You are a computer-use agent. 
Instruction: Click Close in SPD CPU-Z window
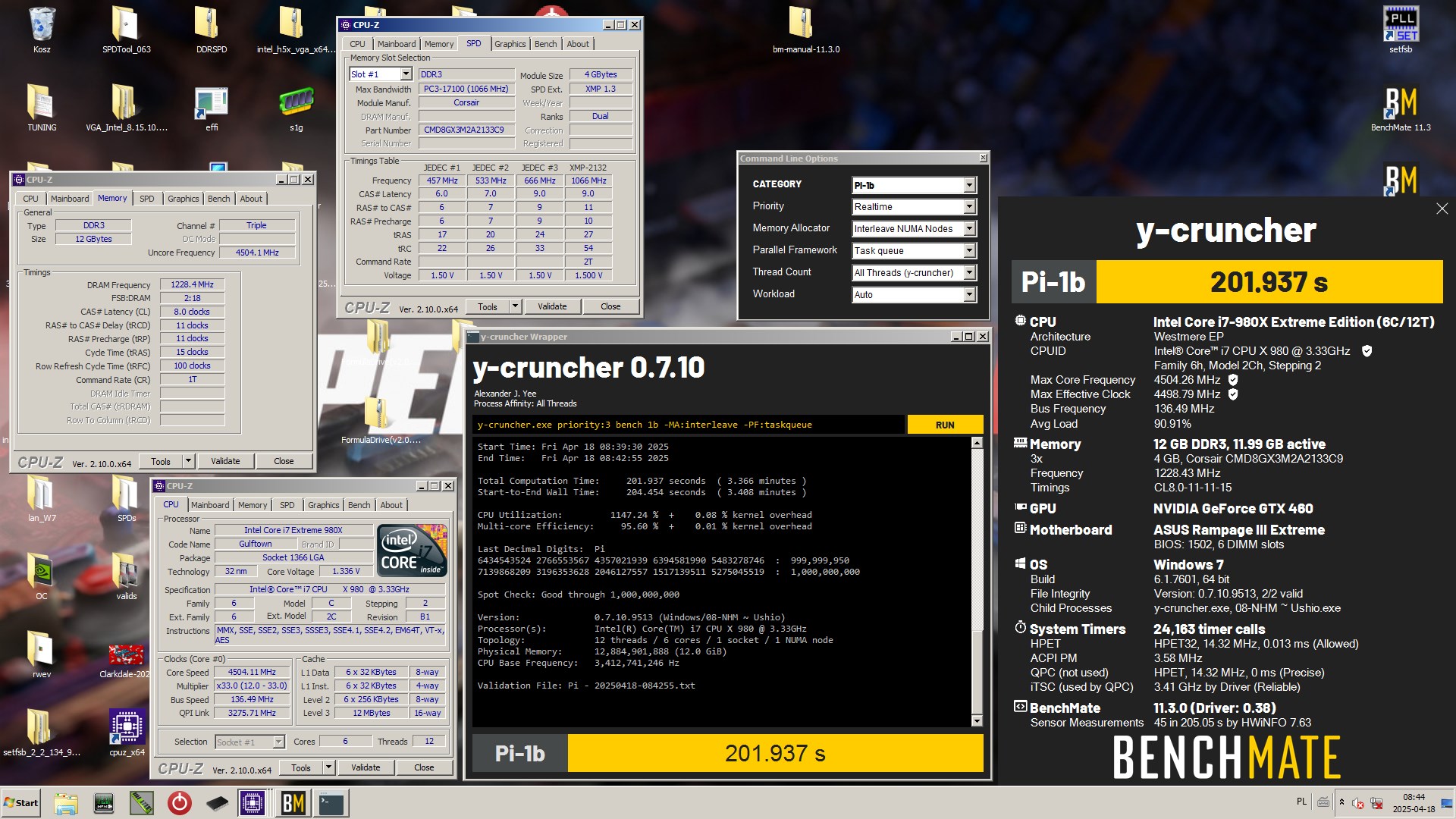(x=610, y=306)
